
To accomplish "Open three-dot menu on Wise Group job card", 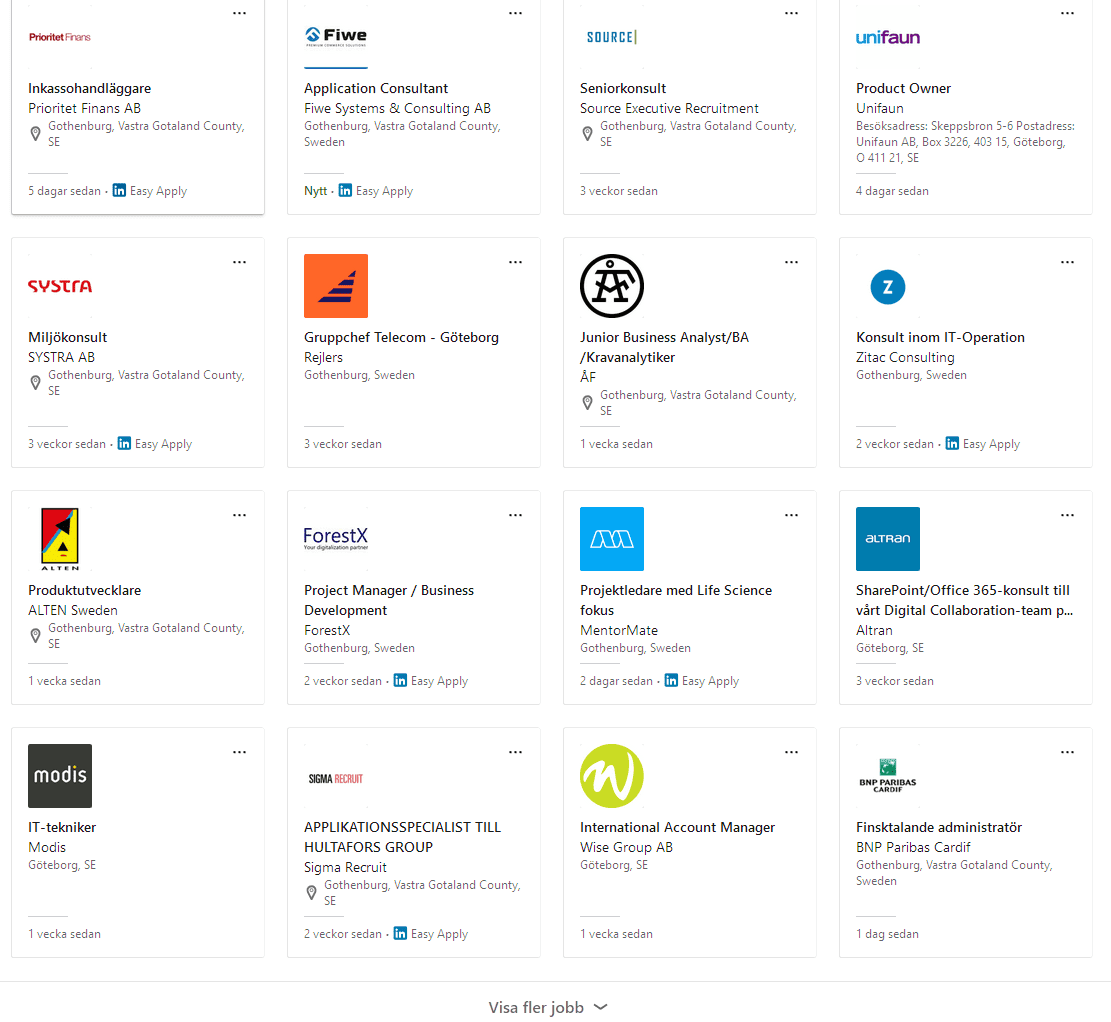I will point(791,752).
